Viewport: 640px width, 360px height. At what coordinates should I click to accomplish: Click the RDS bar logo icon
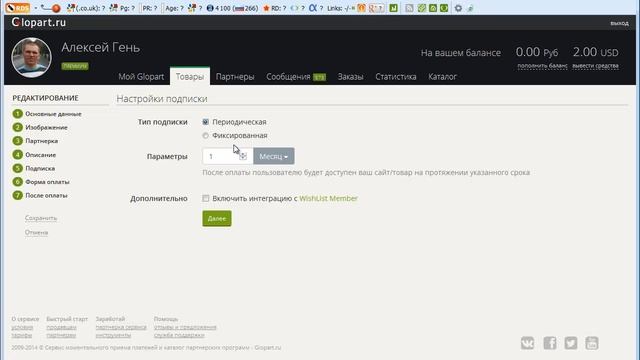pyautogui.click(x=18, y=8)
